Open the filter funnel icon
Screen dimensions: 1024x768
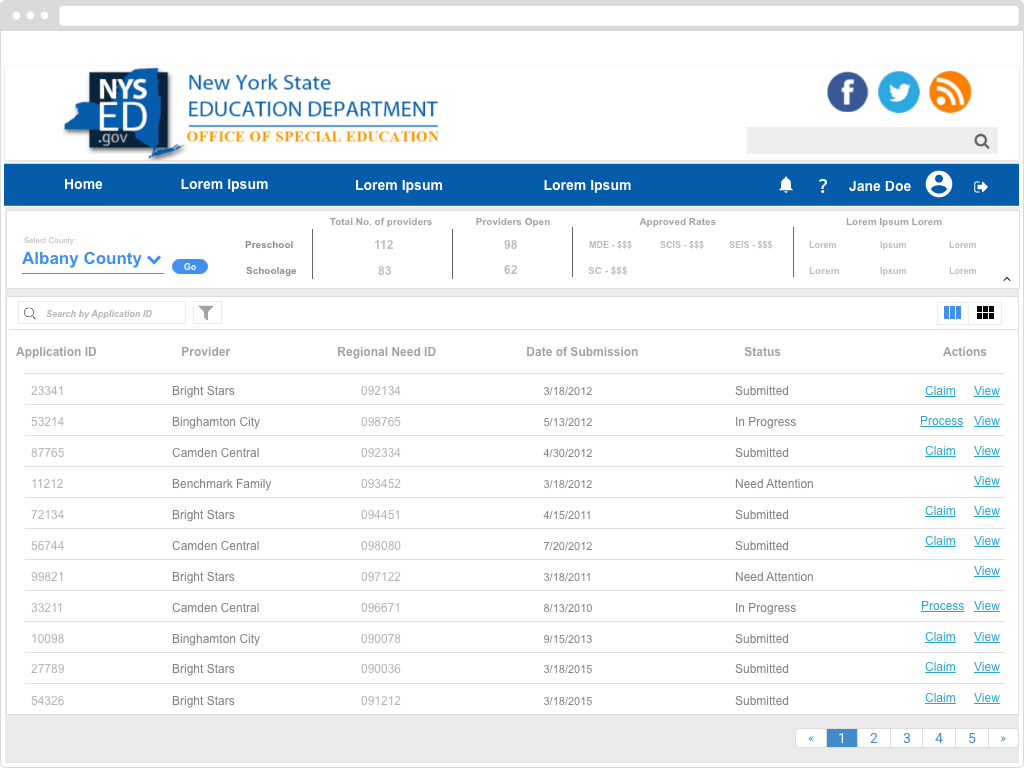tap(206, 313)
